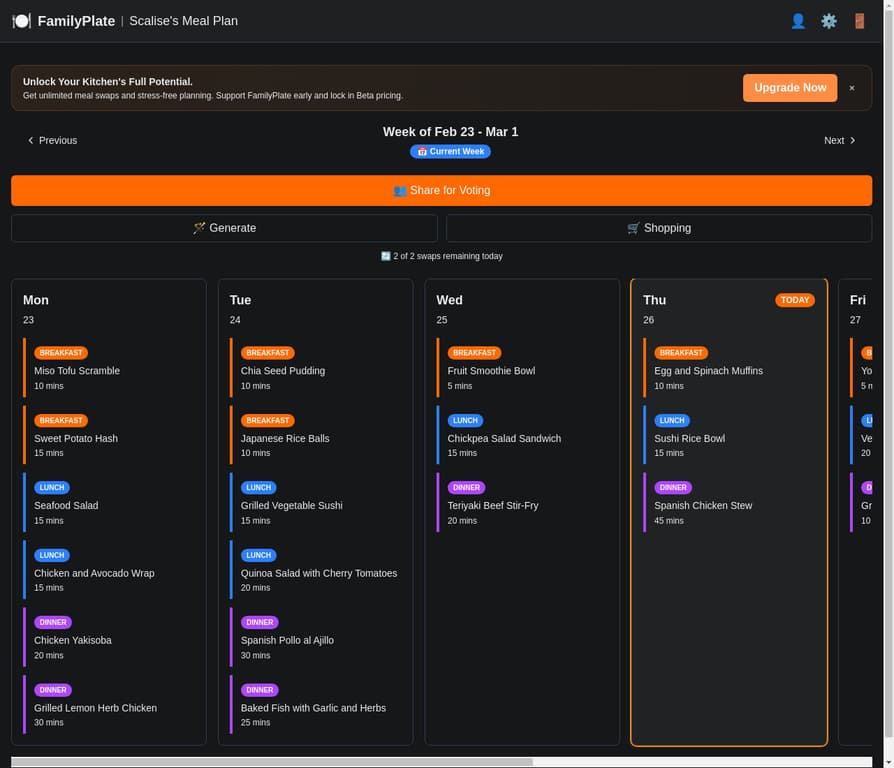The image size is (894, 768).
Task: Click the Generate meal plan button
Action: point(224,228)
